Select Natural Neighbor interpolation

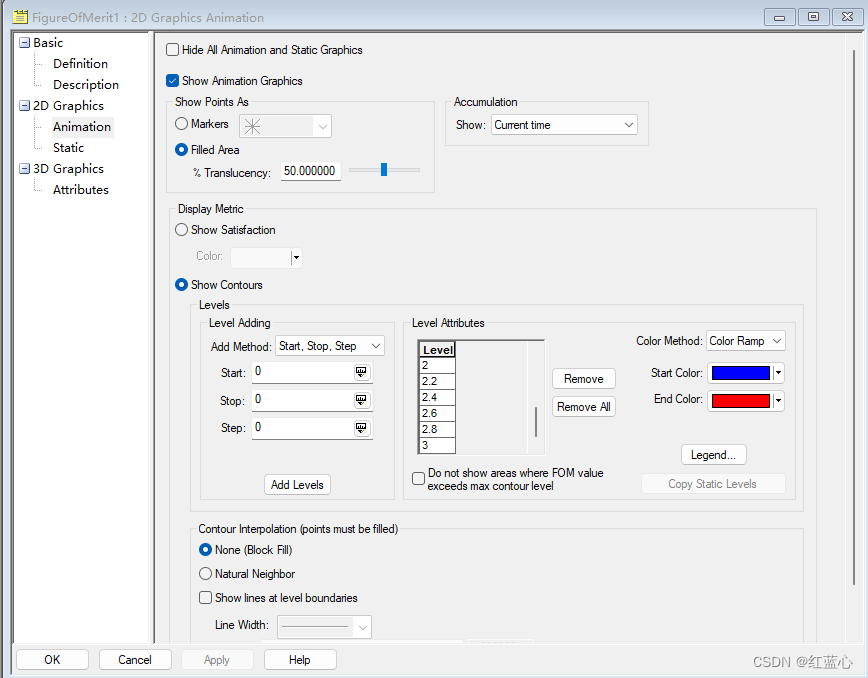tap(205, 573)
